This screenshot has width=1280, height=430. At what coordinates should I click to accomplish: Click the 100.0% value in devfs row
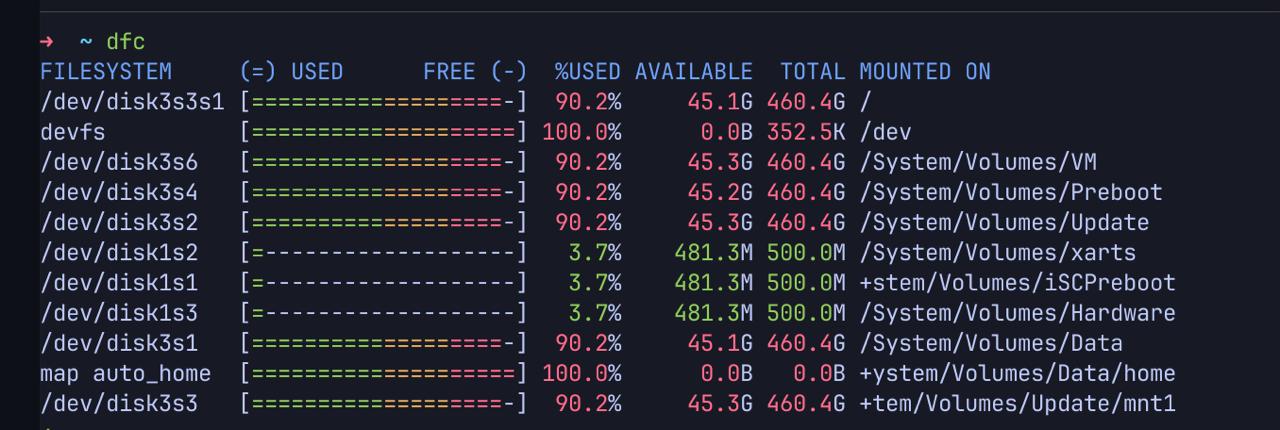tap(581, 132)
